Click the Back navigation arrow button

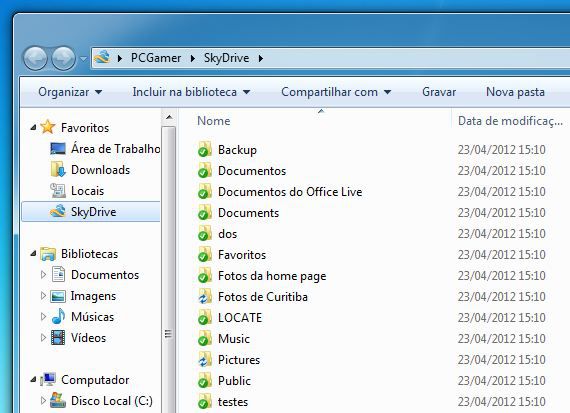click(x=35, y=58)
